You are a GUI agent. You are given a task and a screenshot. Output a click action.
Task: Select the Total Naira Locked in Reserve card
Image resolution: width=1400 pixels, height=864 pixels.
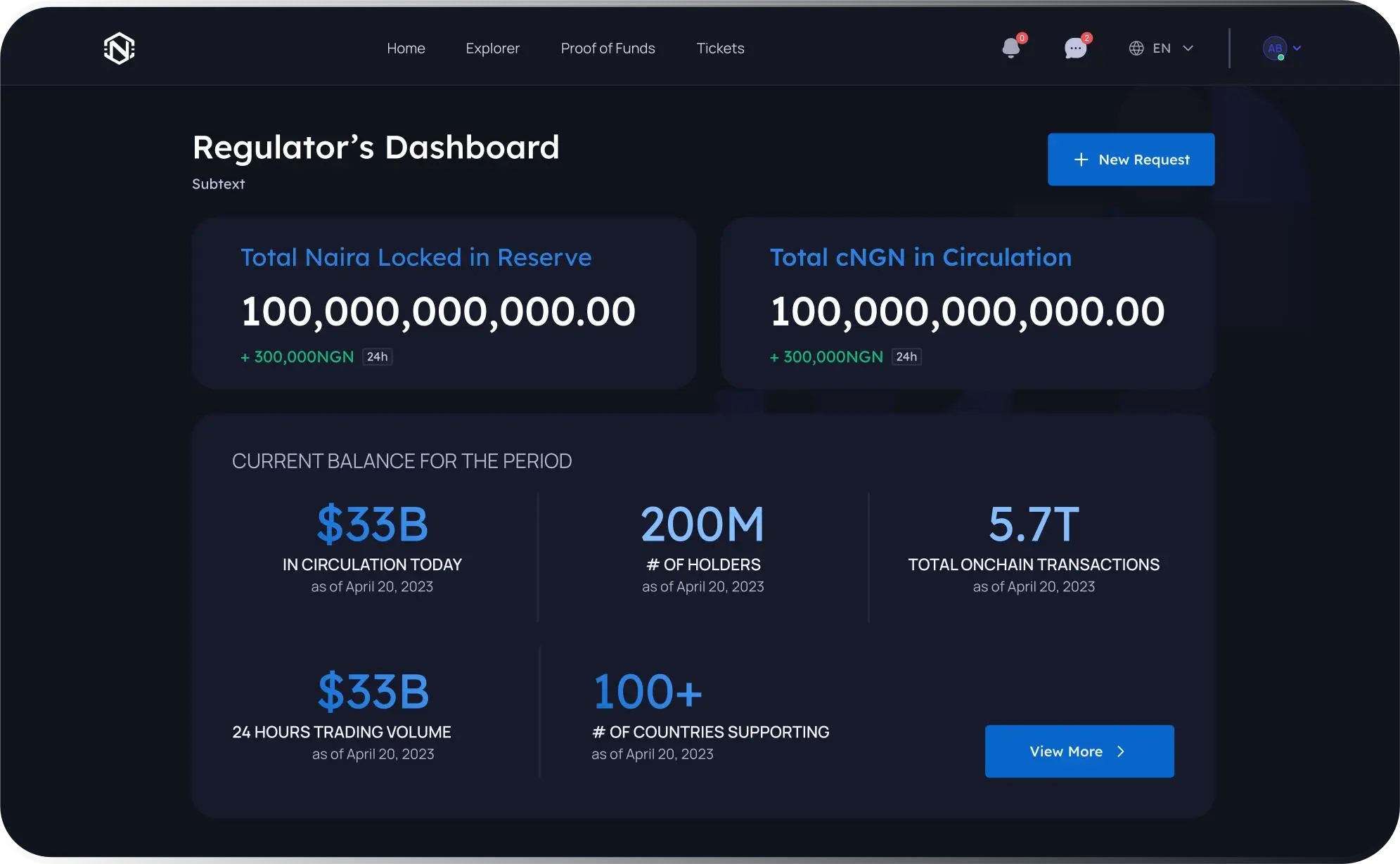coord(444,303)
